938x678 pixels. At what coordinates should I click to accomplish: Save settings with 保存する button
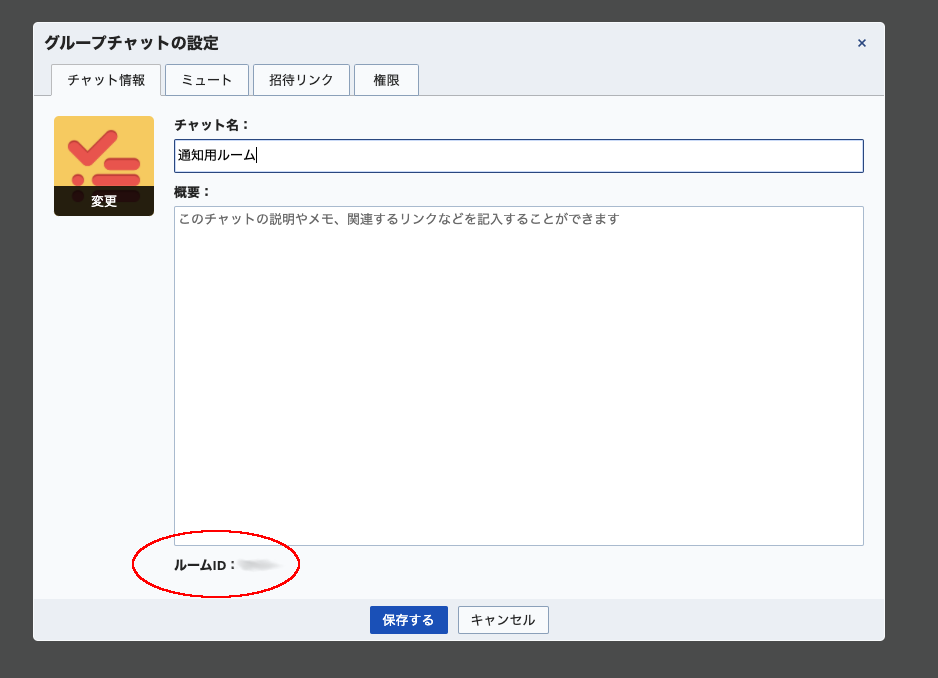409,620
